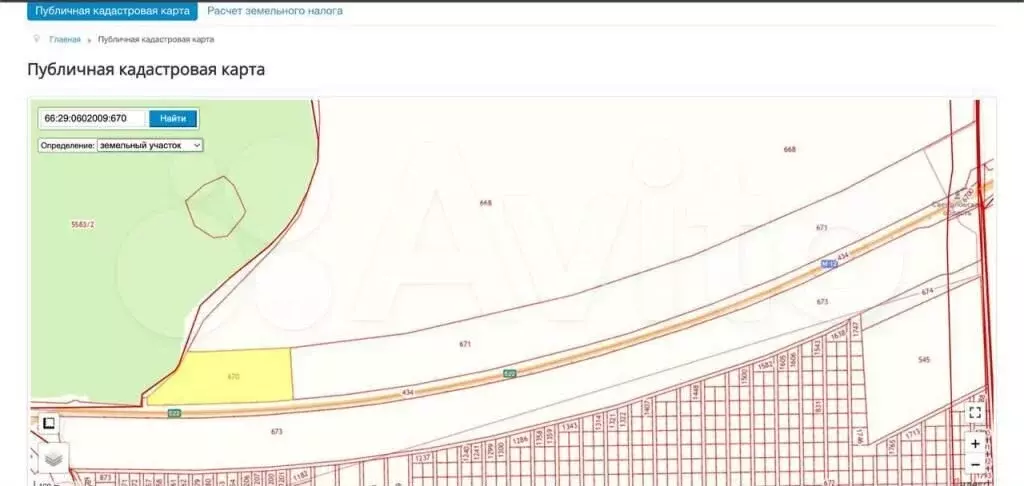Expand the 'земельный участок' type dropdown

pyautogui.click(x=150, y=146)
